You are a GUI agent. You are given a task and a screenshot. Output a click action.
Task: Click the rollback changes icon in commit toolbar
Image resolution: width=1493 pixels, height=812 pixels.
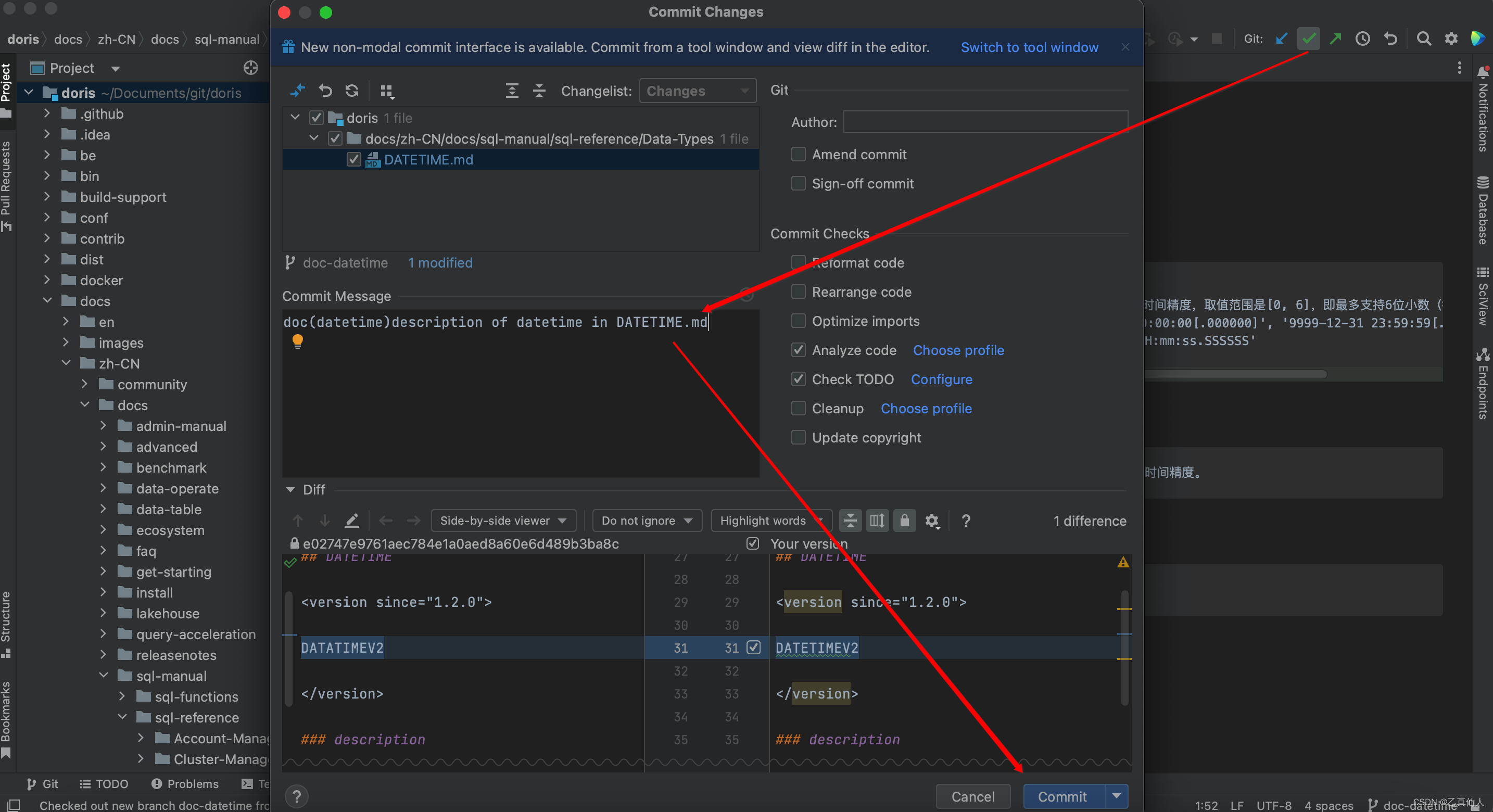[x=325, y=91]
